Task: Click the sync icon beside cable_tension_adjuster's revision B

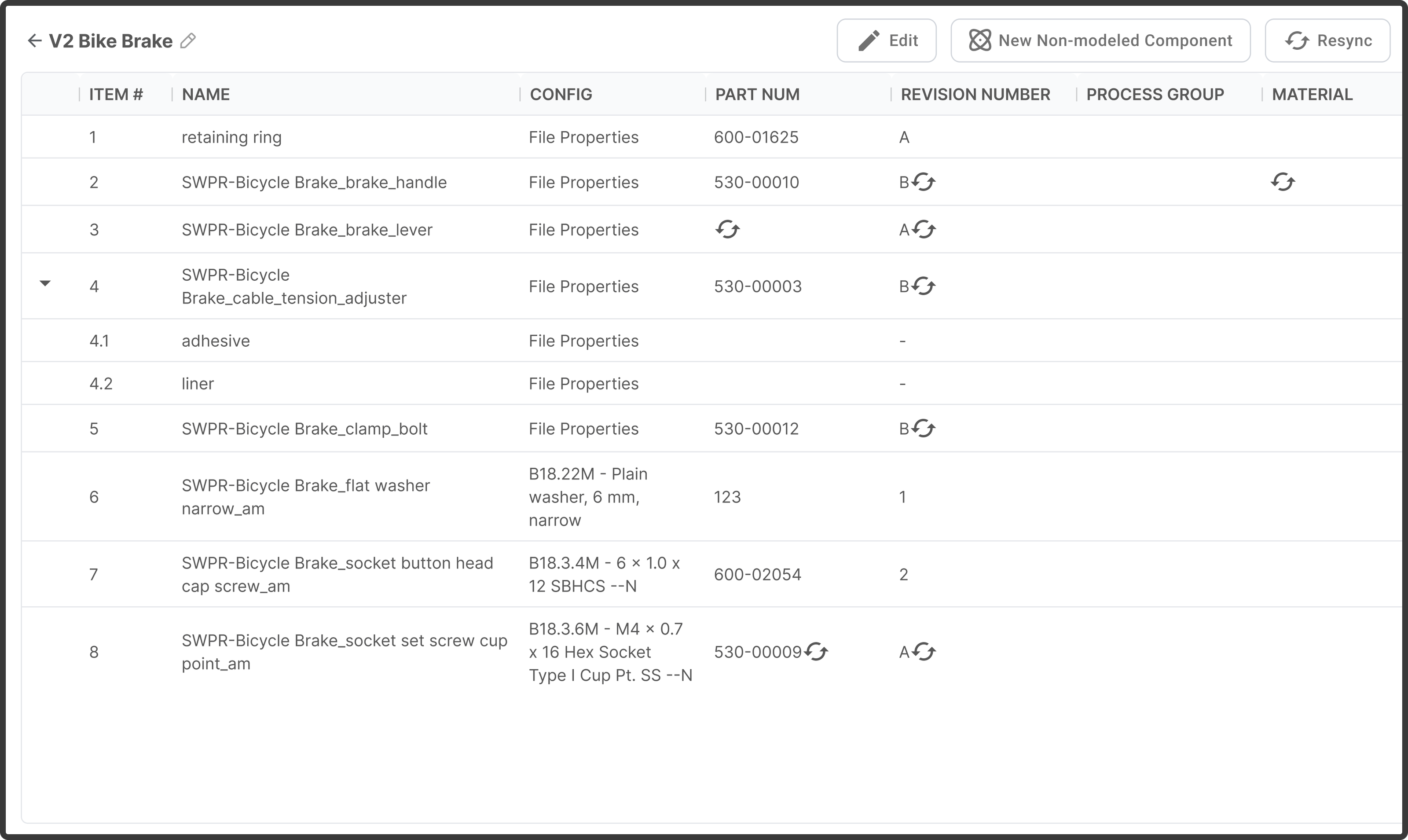Action: pos(924,286)
